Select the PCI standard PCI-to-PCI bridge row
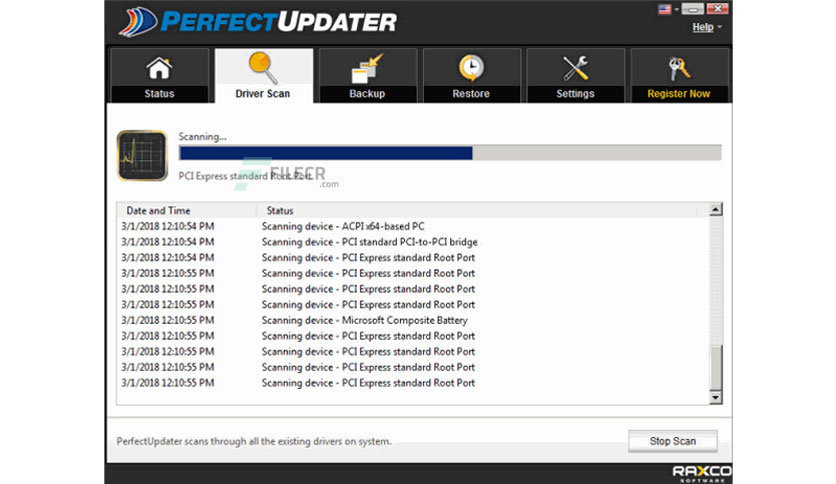The height and width of the screenshot is (484, 836). (413, 242)
